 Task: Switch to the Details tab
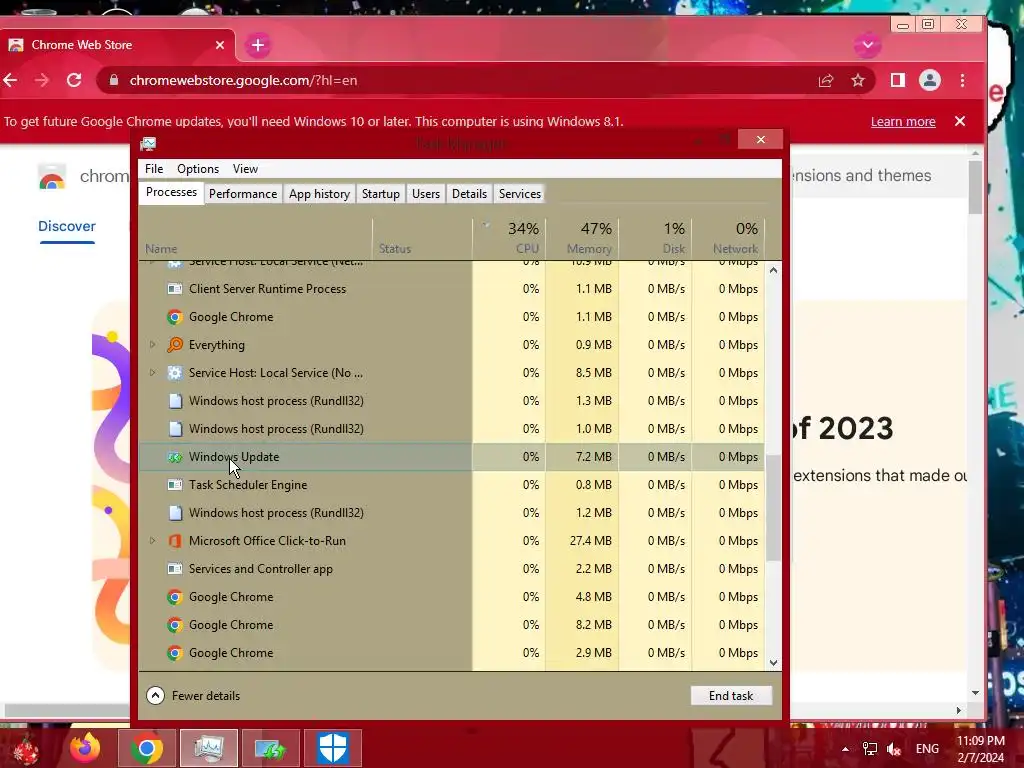(x=470, y=194)
